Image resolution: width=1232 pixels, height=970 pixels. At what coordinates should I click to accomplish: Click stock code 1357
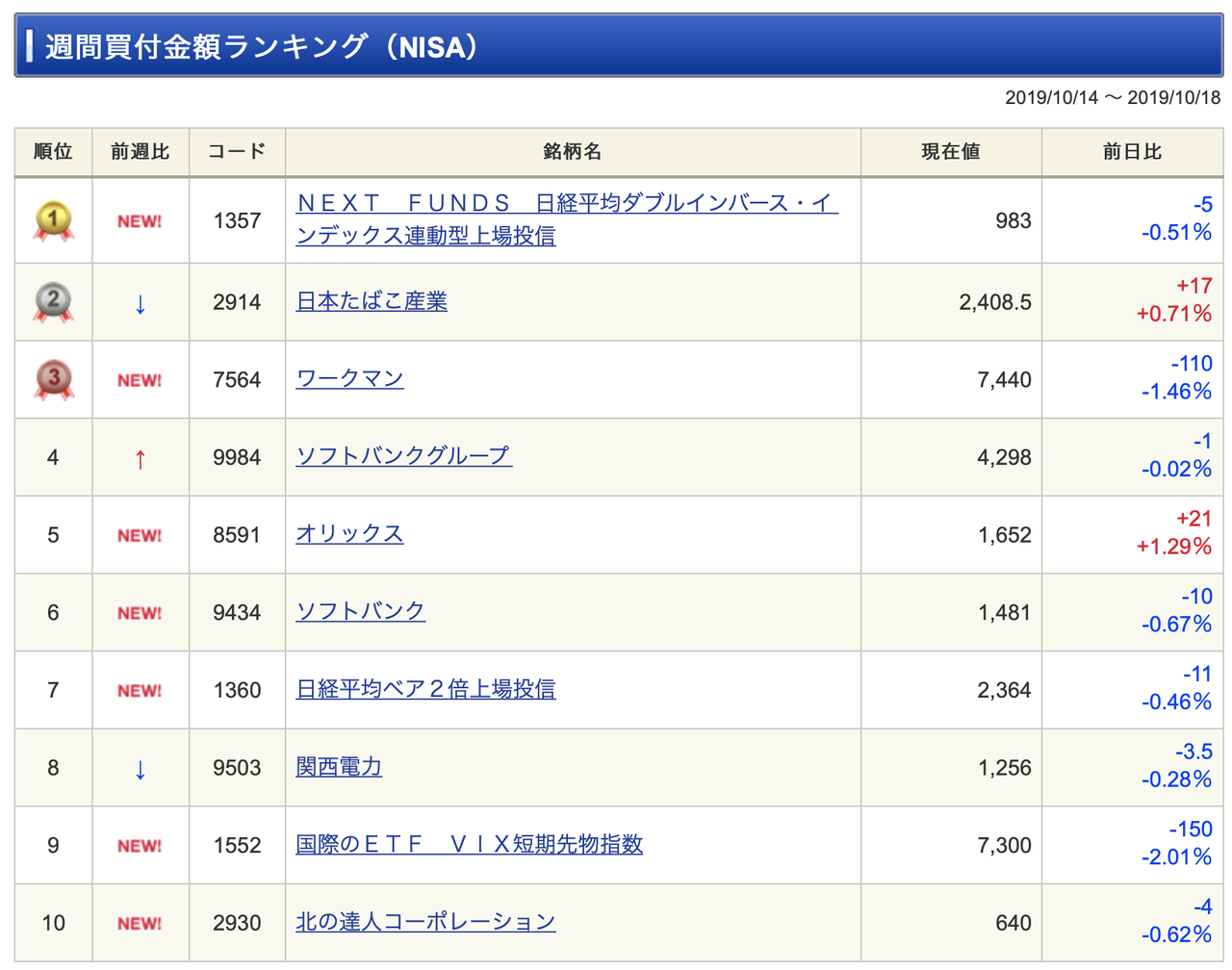pyautogui.click(x=237, y=221)
